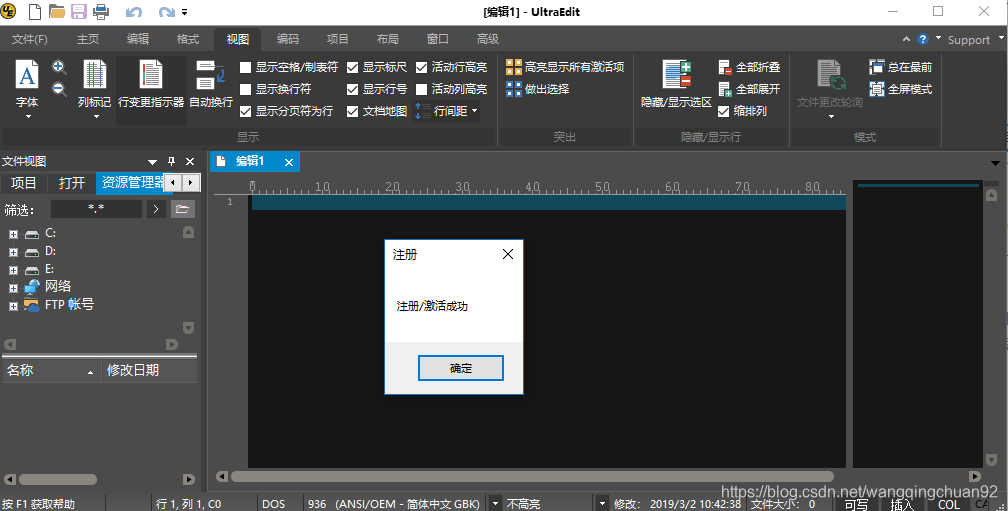The image size is (1008, 511).
Task: Click 做出选择 in the 突出 group
Action: tap(537, 89)
